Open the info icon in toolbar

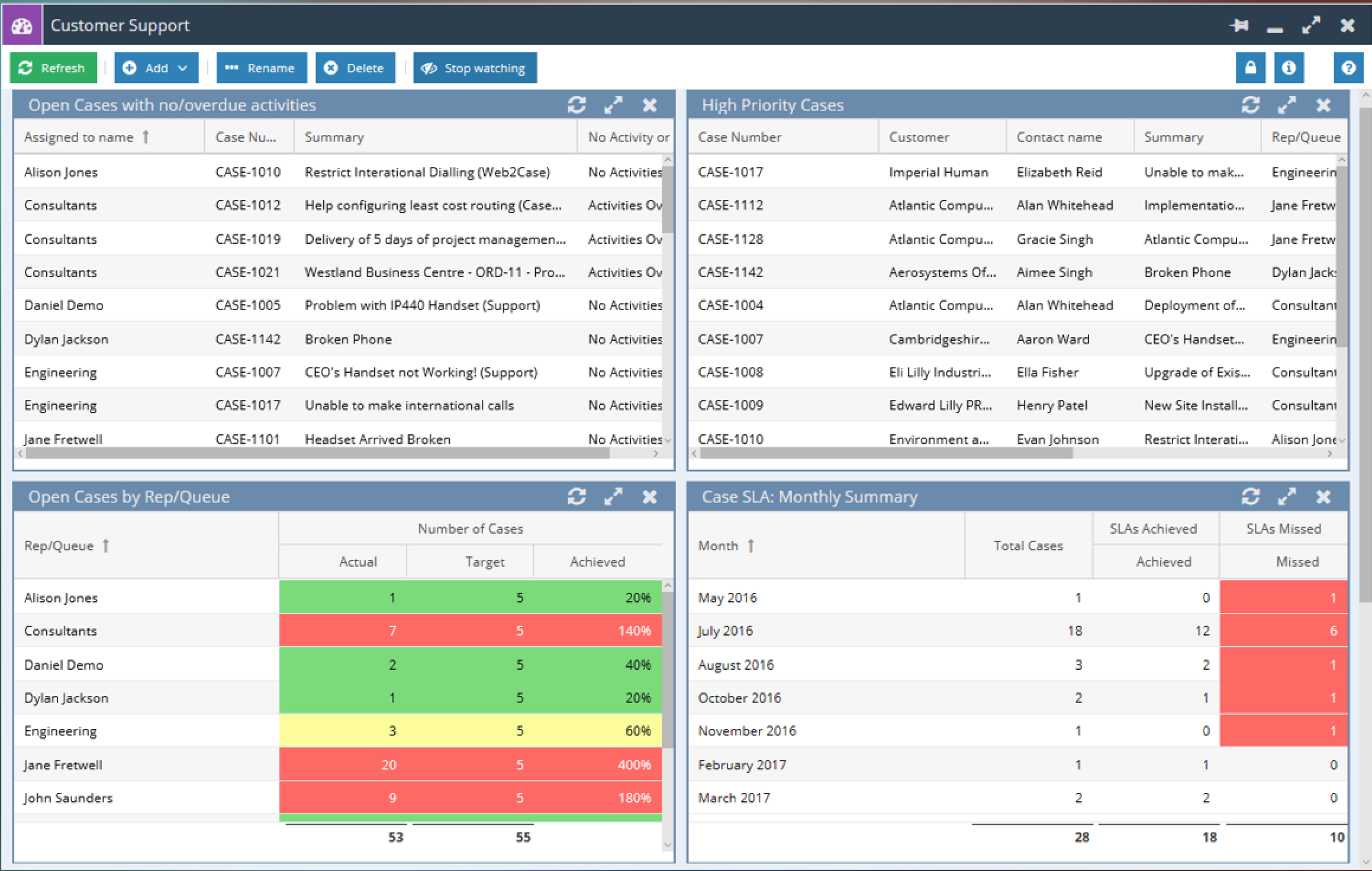pos(1289,68)
